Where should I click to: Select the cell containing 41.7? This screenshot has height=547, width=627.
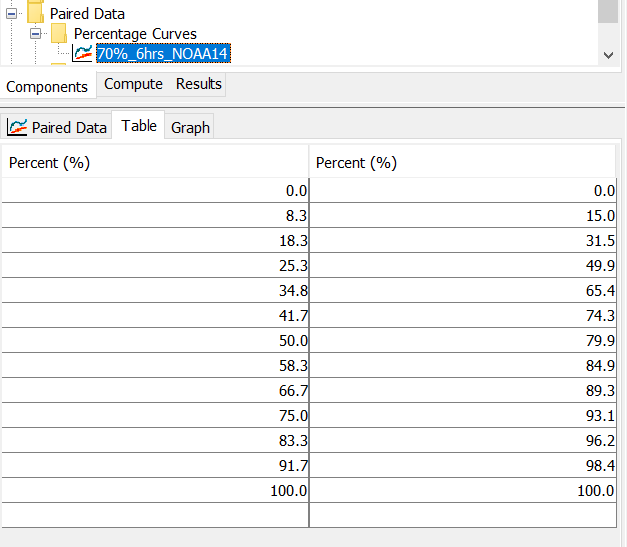coord(155,315)
